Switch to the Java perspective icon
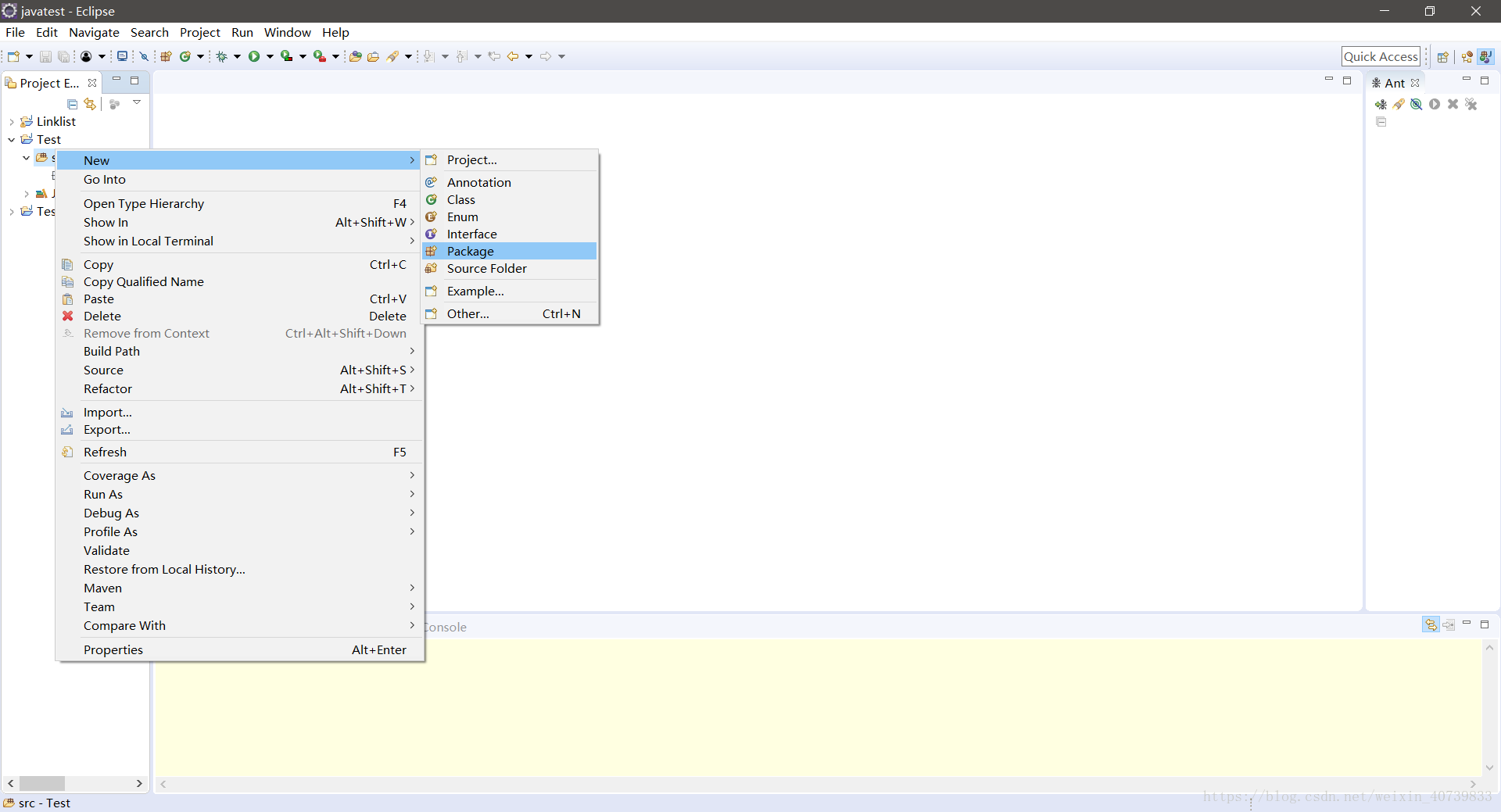This screenshot has height=812, width=1501. [1486, 57]
